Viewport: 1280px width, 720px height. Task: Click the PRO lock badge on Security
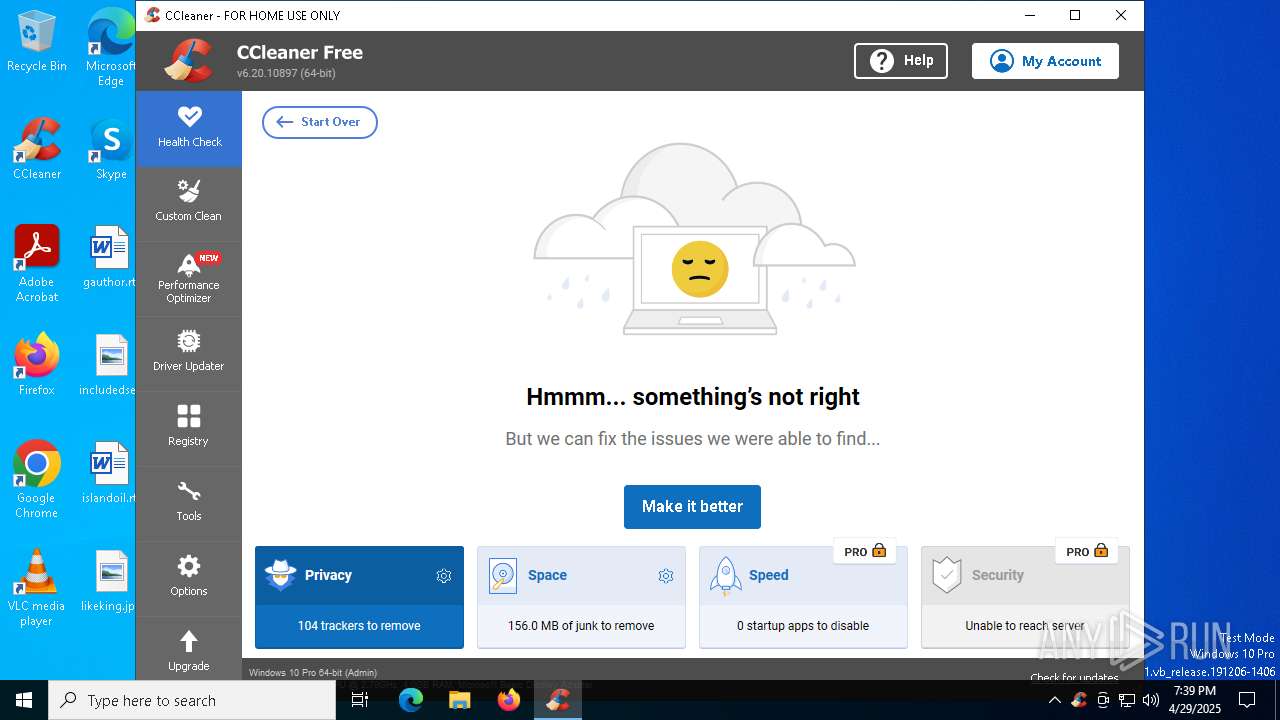1087,551
